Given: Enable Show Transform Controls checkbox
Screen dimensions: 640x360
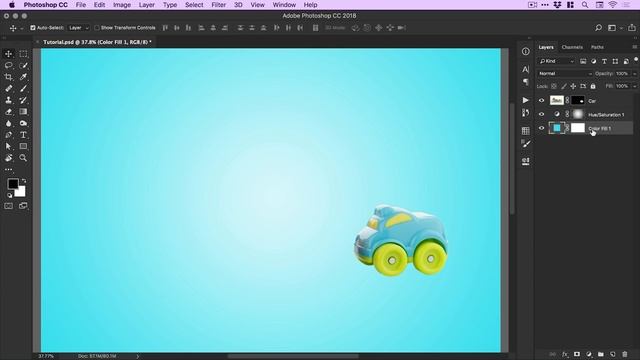Looking at the screenshot, I should pyautogui.click(x=97, y=28).
